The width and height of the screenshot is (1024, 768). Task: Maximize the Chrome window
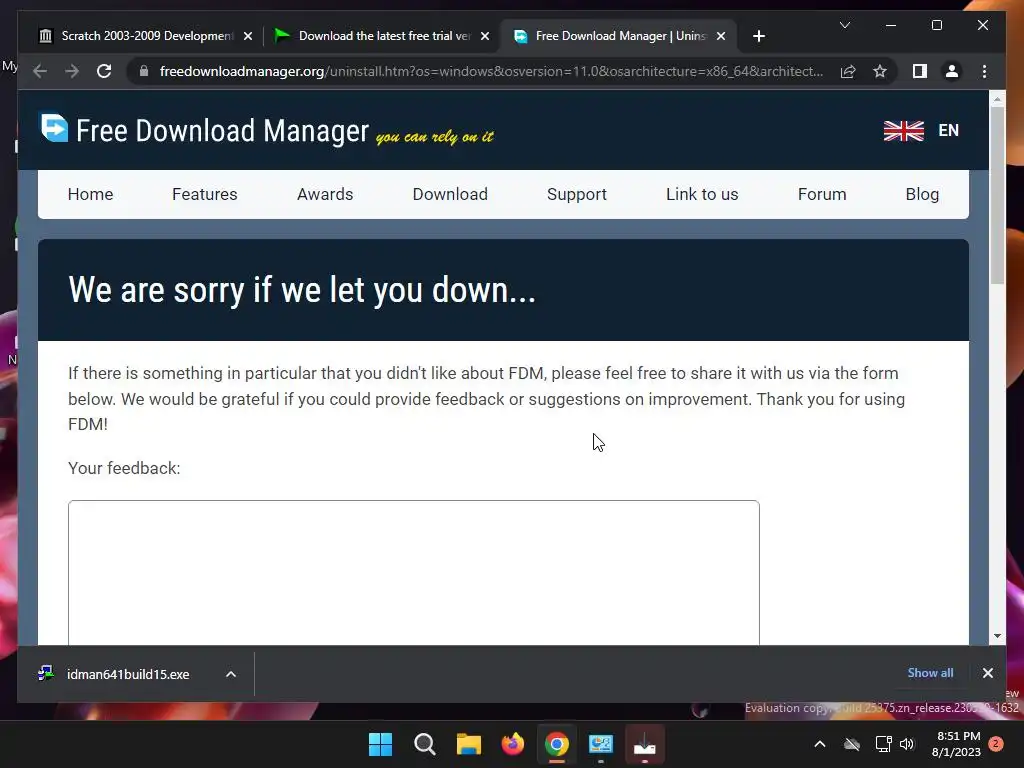click(x=936, y=25)
